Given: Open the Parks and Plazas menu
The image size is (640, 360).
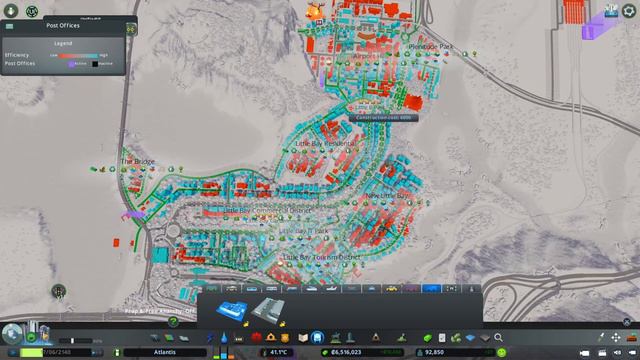Looking at the screenshot, I should (336, 338).
